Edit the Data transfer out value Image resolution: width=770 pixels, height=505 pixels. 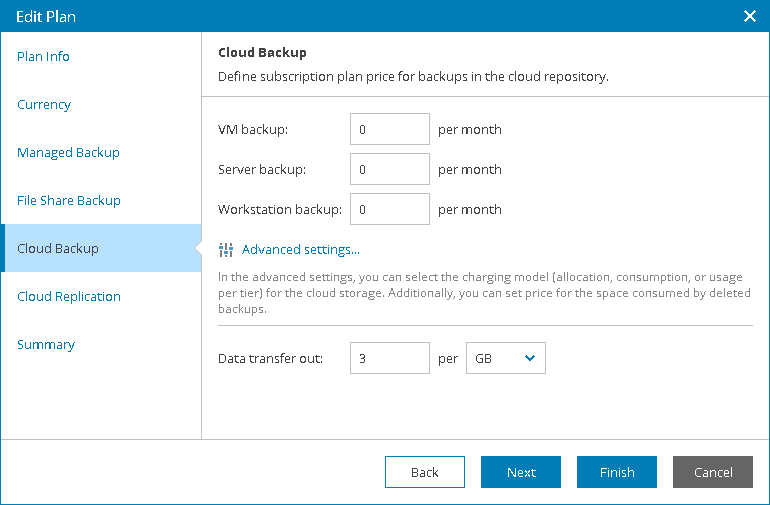click(390, 358)
